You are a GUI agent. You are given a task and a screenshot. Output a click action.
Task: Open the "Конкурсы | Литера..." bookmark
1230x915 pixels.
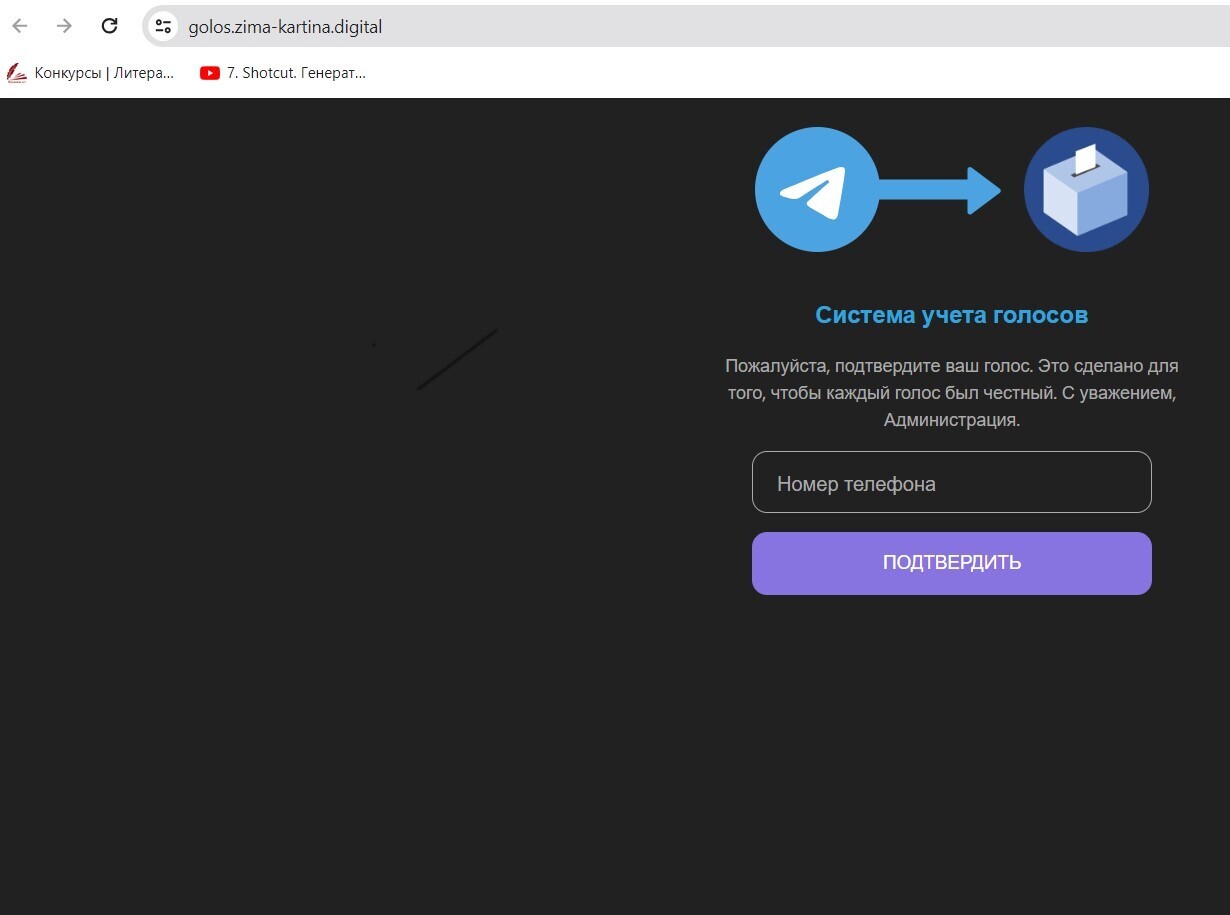click(103, 72)
